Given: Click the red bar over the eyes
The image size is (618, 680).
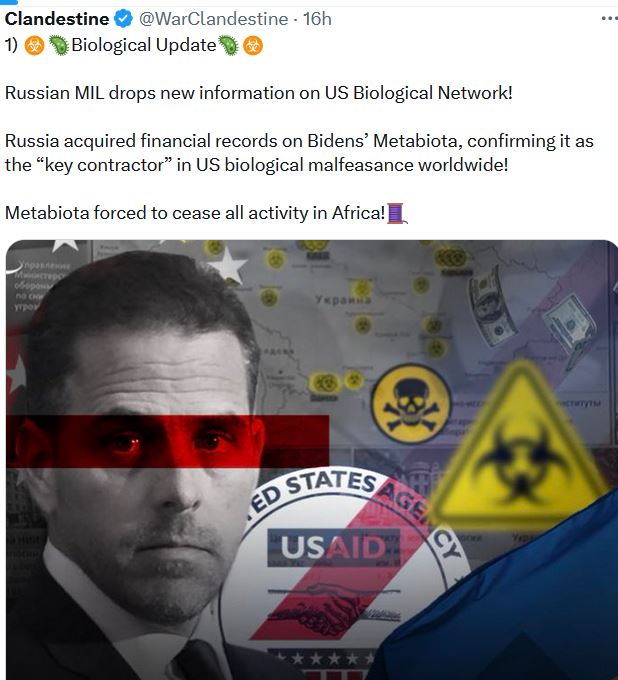Looking at the screenshot, I should point(167,441).
